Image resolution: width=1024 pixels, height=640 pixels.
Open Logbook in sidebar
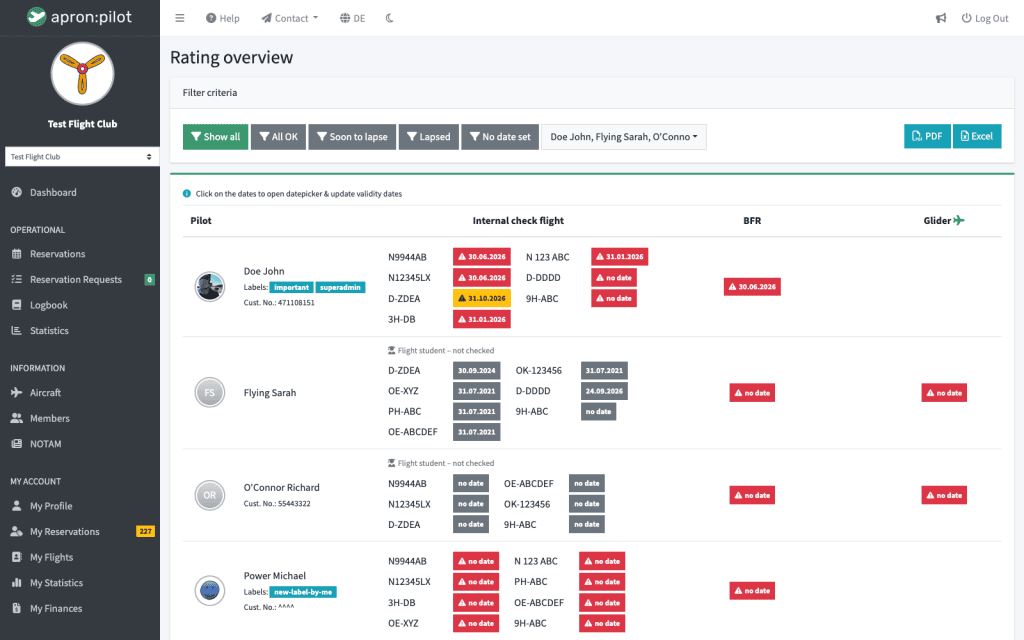click(x=48, y=305)
